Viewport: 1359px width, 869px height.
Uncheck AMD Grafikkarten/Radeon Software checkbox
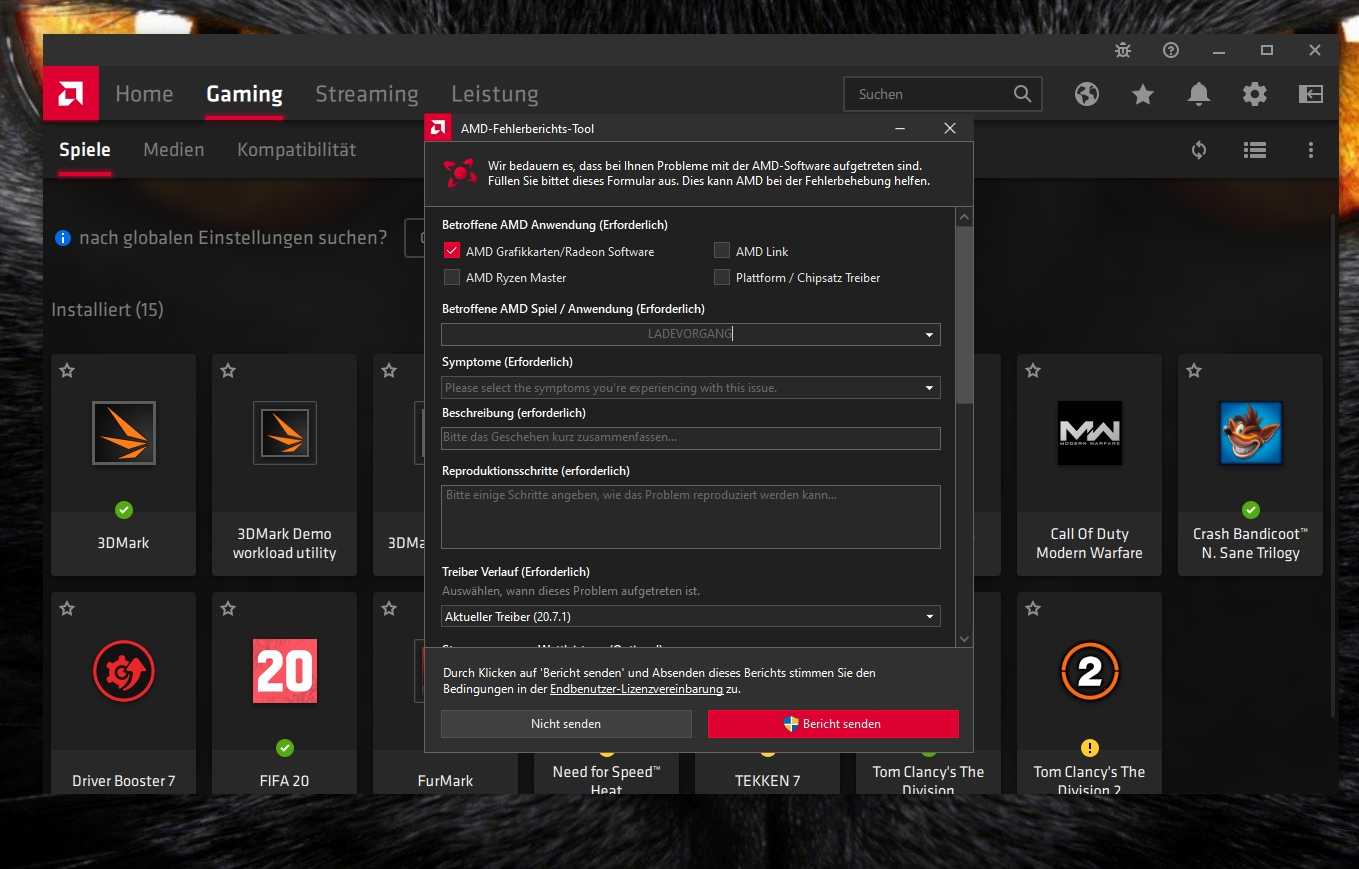452,251
